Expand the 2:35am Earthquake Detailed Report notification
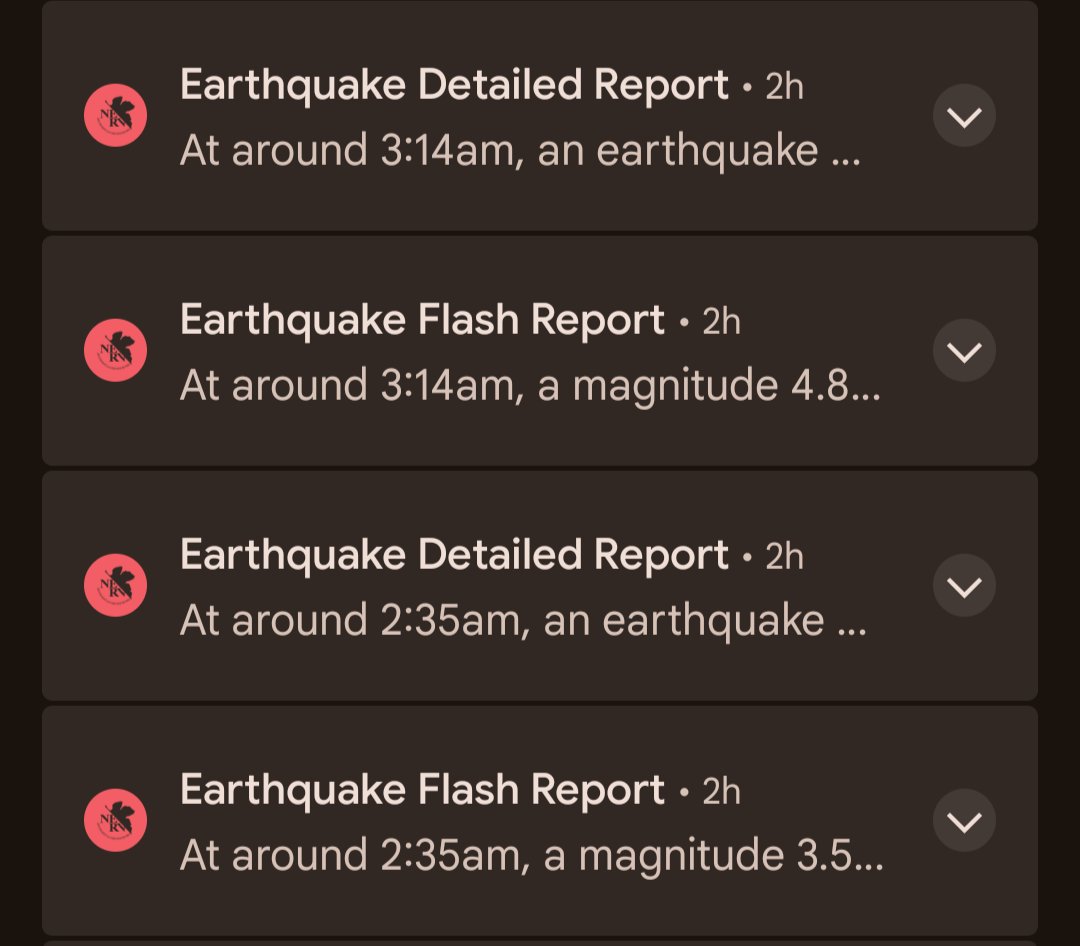The image size is (1080, 946). click(964, 586)
